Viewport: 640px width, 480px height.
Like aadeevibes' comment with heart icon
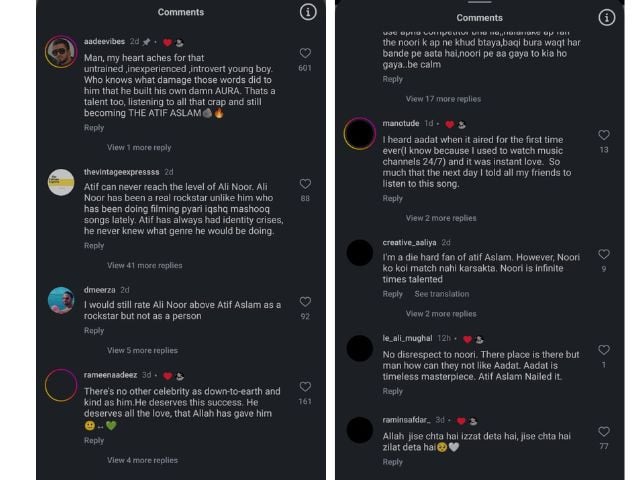click(305, 53)
